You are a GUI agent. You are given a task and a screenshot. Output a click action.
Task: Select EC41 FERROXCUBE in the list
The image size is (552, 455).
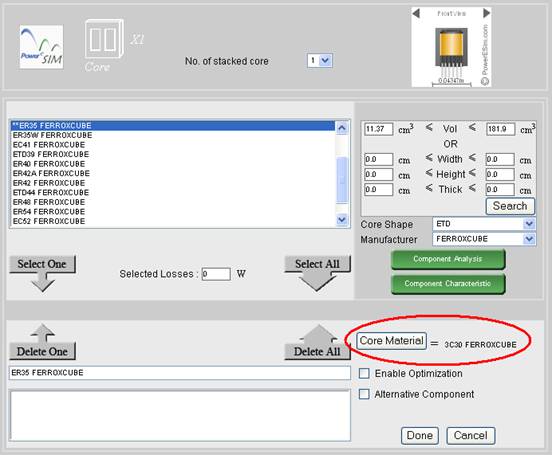click(173, 145)
